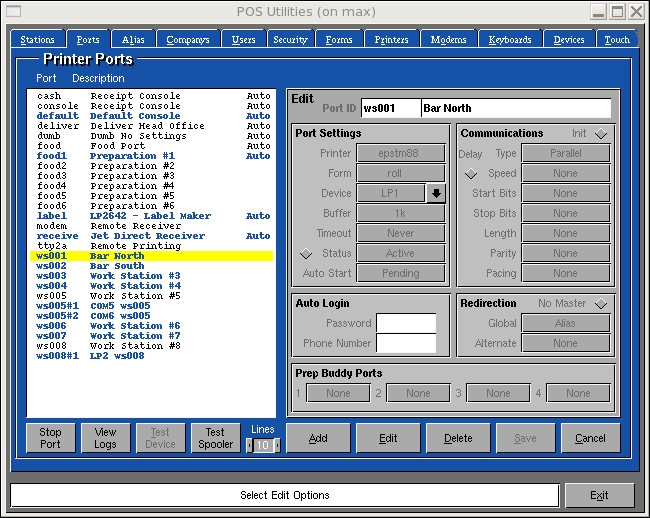Open the Modems tab

pyautogui.click(x=448, y=40)
